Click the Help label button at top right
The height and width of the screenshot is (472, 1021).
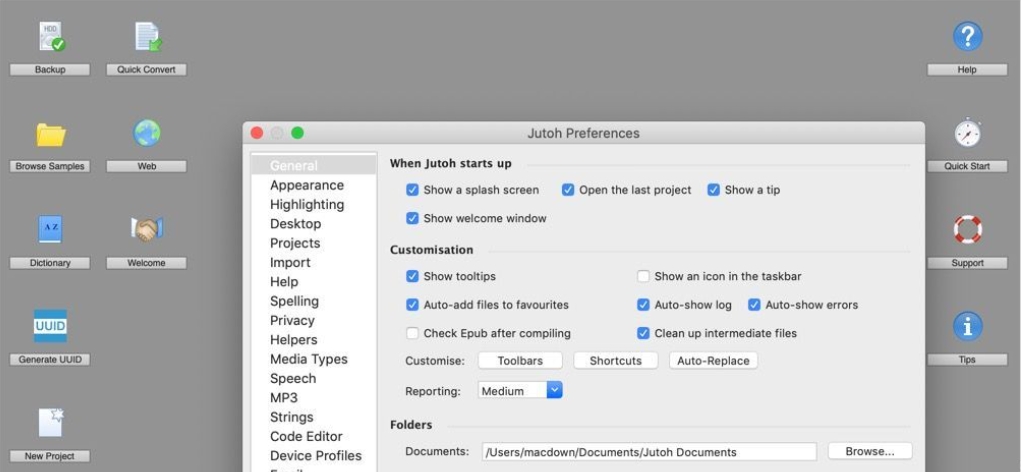(x=967, y=70)
